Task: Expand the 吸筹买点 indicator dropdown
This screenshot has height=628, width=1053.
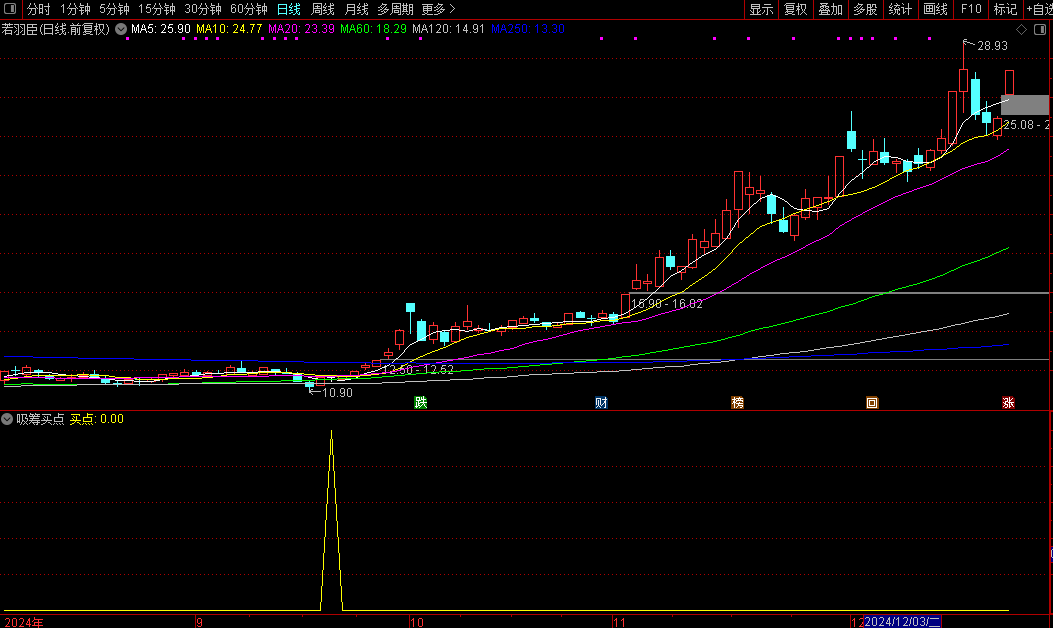Action: [7, 419]
